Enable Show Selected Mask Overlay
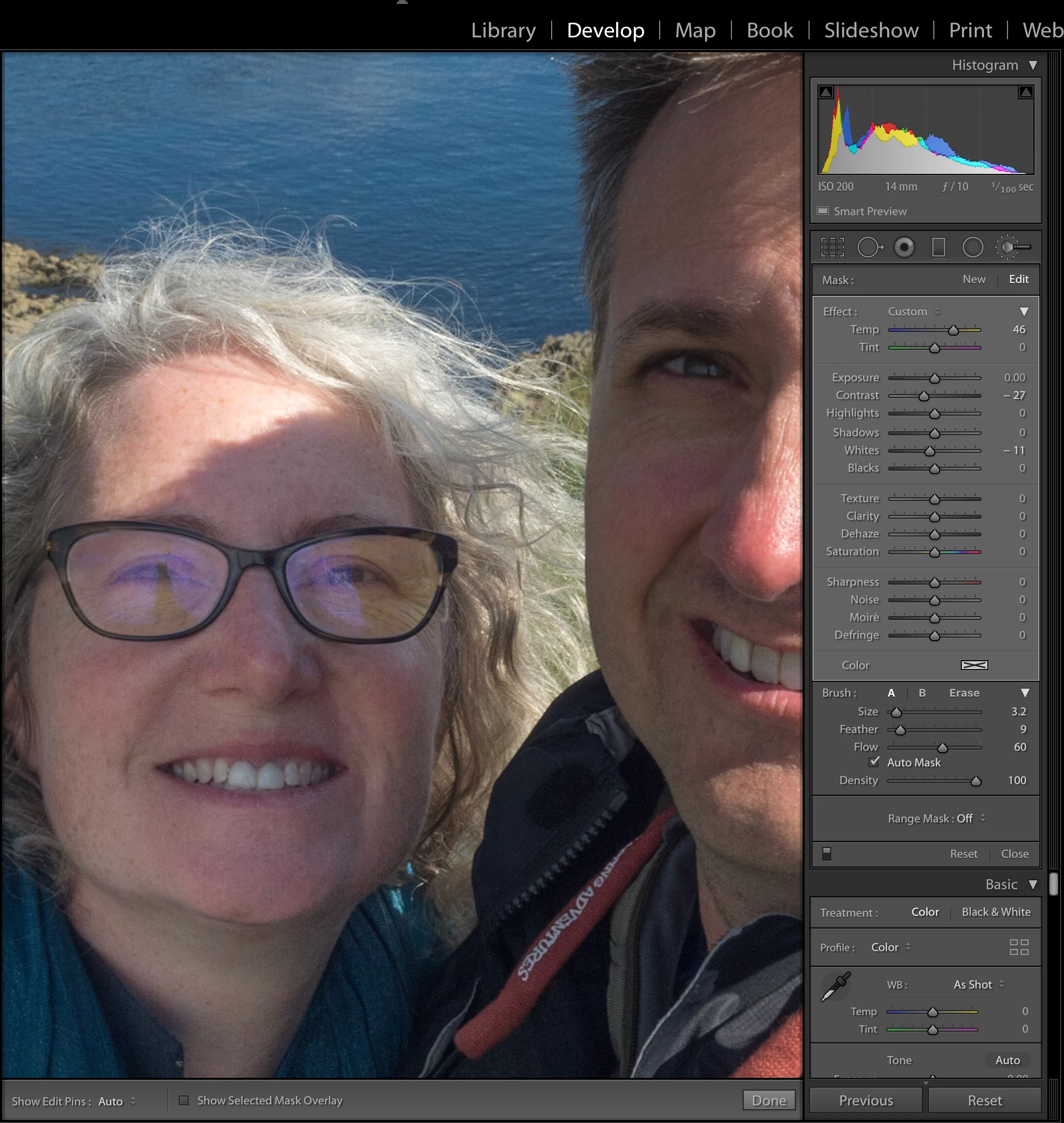Viewport: 1064px width, 1123px height. tap(184, 1100)
